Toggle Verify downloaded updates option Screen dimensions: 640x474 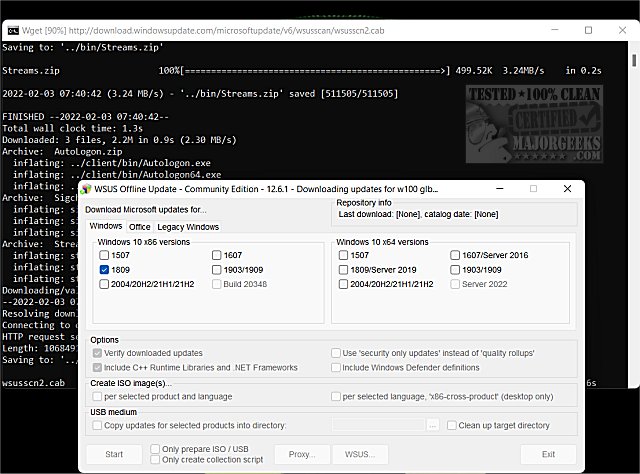(x=97, y=353)
